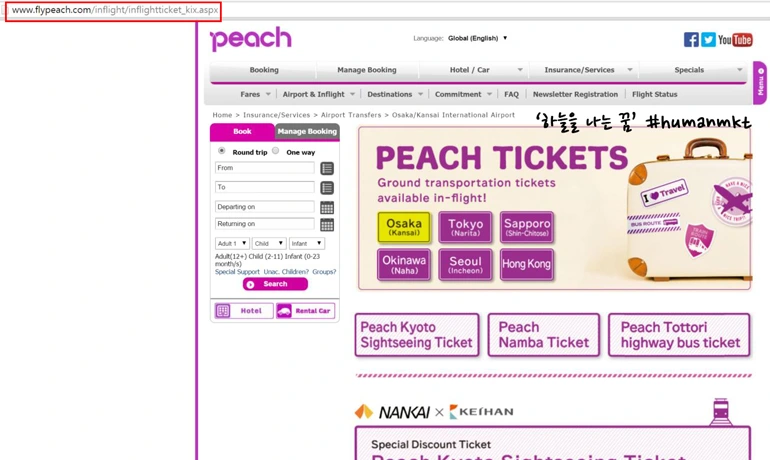Select the Hong Kong button
This screenshot has height=460, width=770.
click(x=527, y=265)
